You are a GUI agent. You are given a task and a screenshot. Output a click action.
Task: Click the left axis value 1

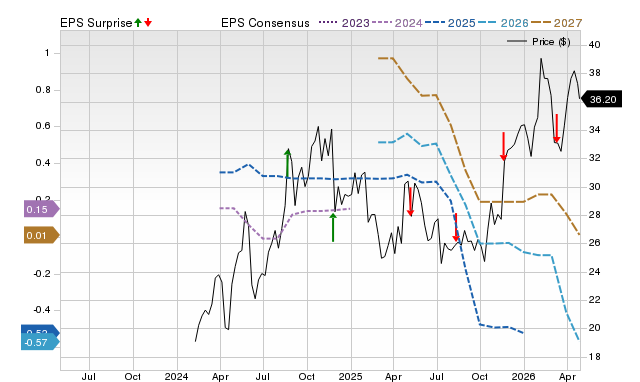point(47,53)
